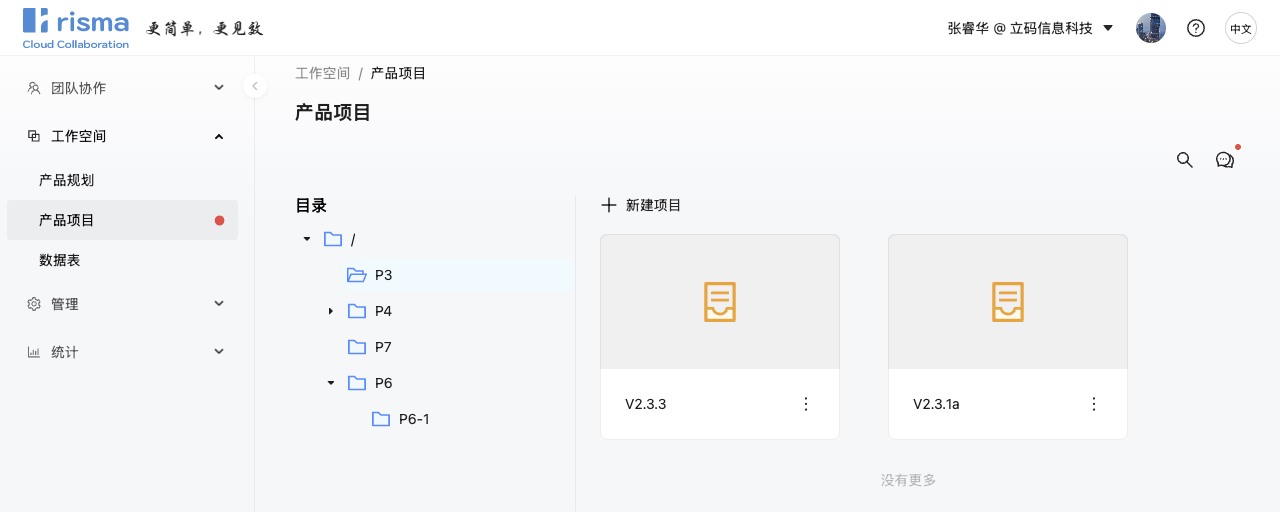
Task: Collapse the sidebar with arrow button
Action: [255, 86]
